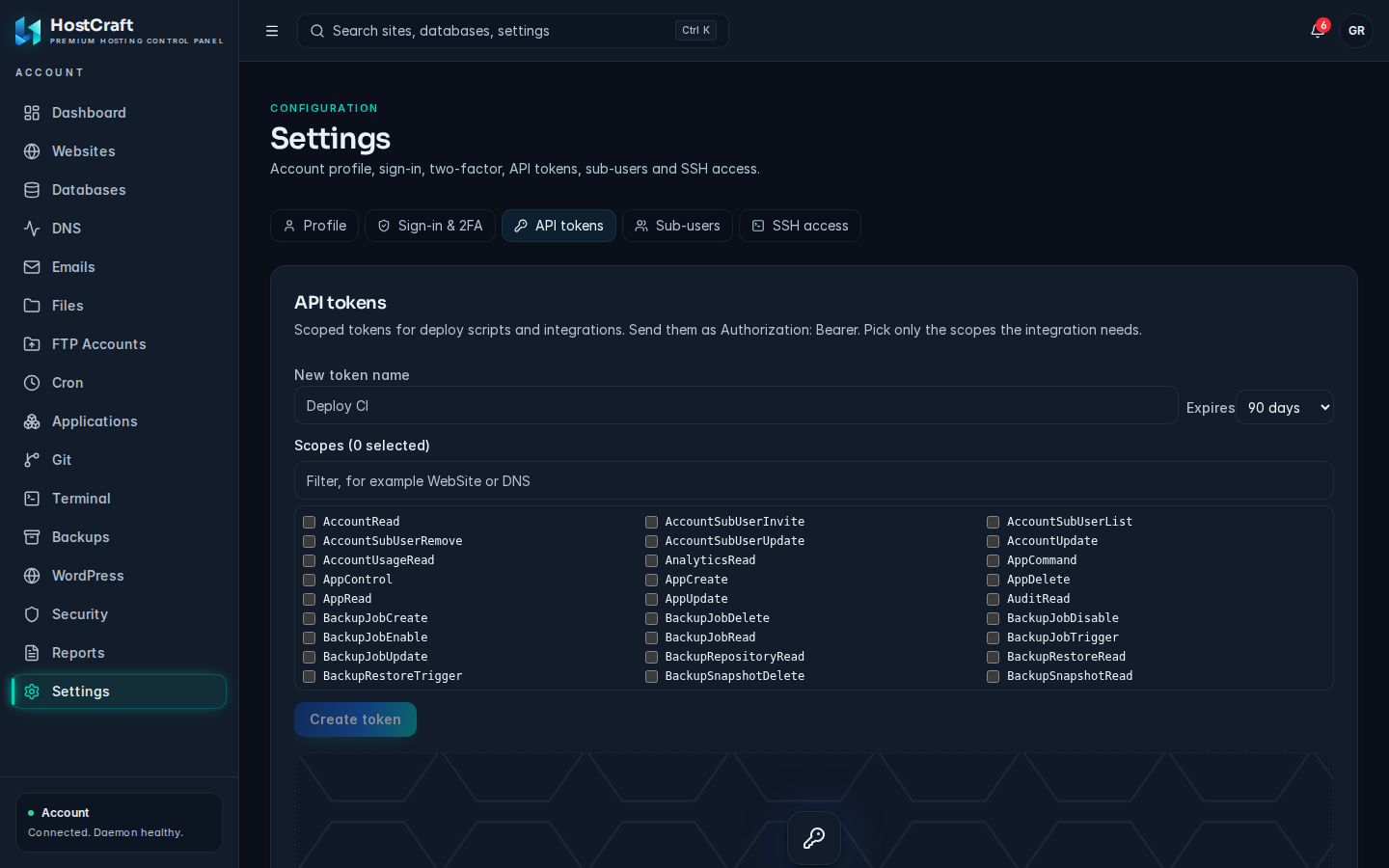Open the Backups archive icon
The height and width of the screenshot is (868, 1389).
pos(32,537)
